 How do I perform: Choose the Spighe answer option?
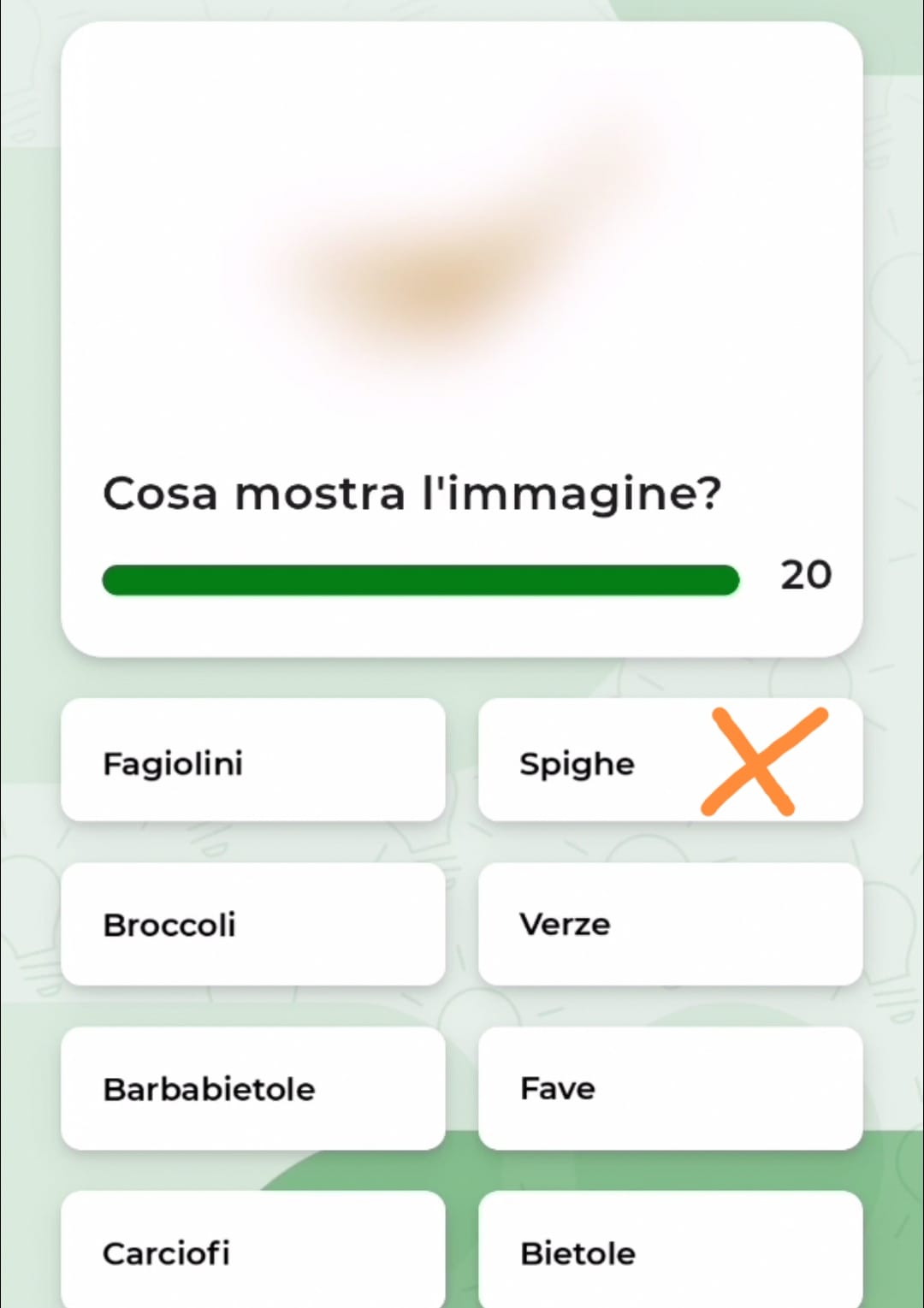pyautogui.click(x=577, y=763)
